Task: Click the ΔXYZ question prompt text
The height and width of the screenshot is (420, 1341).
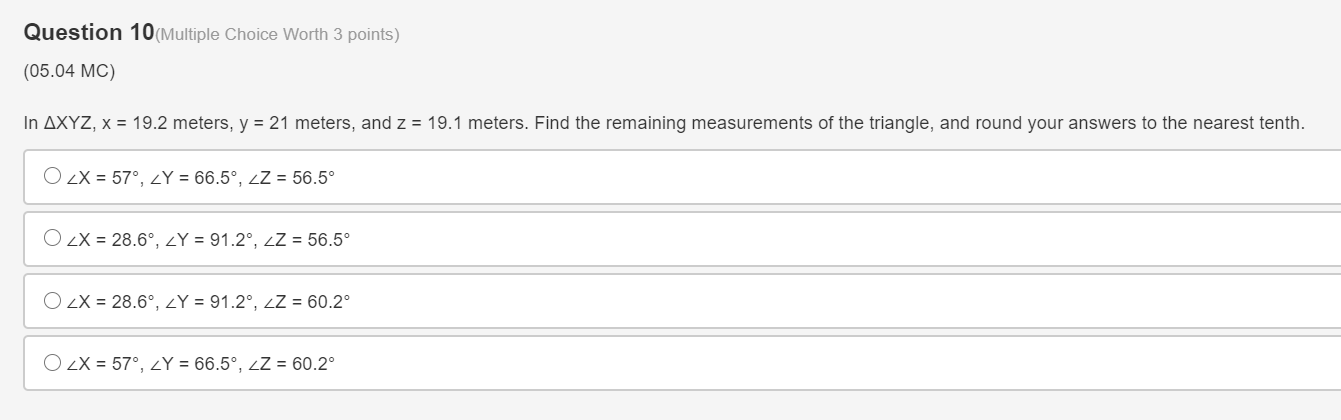Action: pos(664,123)
